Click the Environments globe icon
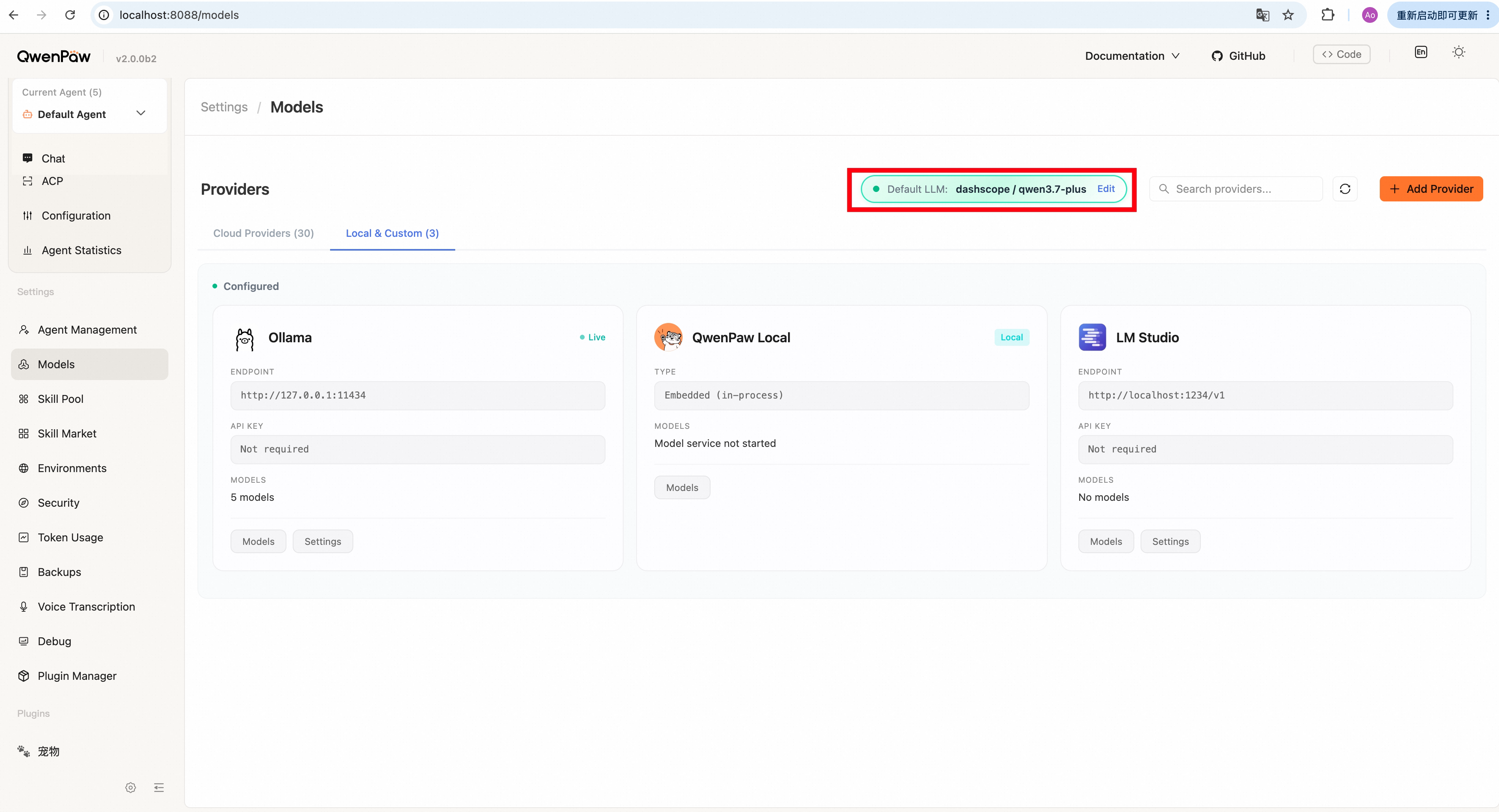Image resolution: width=1499 pixels, height=812 pixels. 24,468
